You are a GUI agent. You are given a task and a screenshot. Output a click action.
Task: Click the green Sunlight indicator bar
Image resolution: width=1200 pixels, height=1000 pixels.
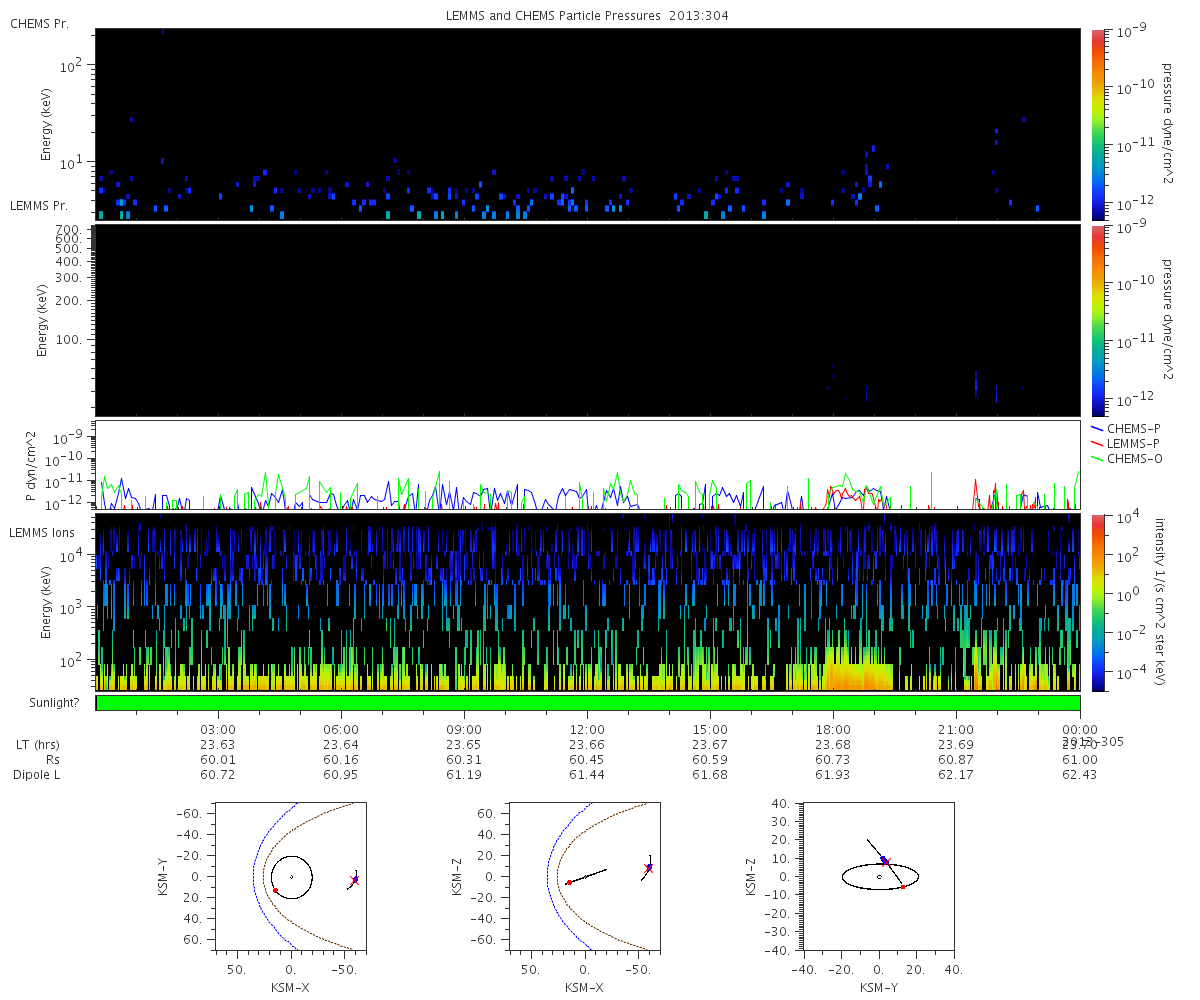(588, 703)
